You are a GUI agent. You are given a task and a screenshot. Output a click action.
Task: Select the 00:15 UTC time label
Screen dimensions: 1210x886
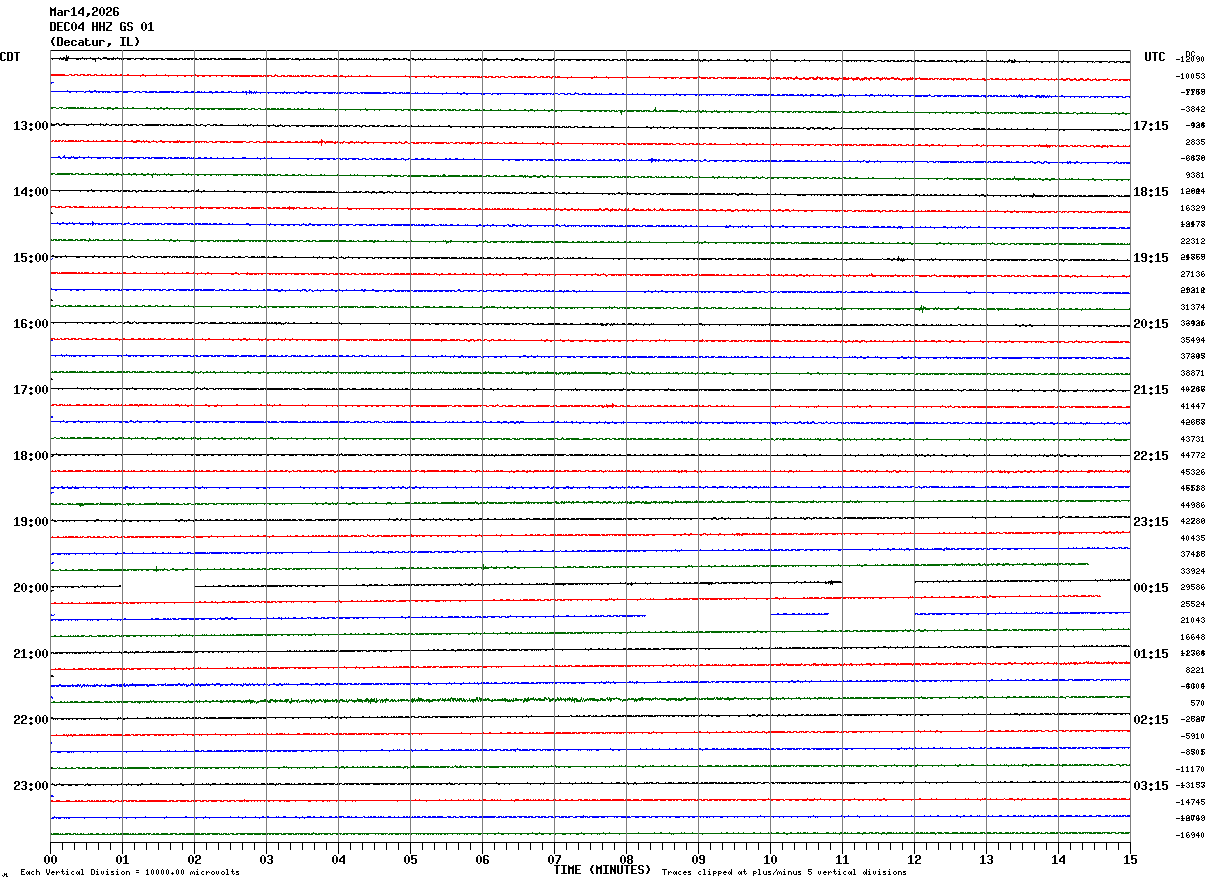click(1151, 588)
